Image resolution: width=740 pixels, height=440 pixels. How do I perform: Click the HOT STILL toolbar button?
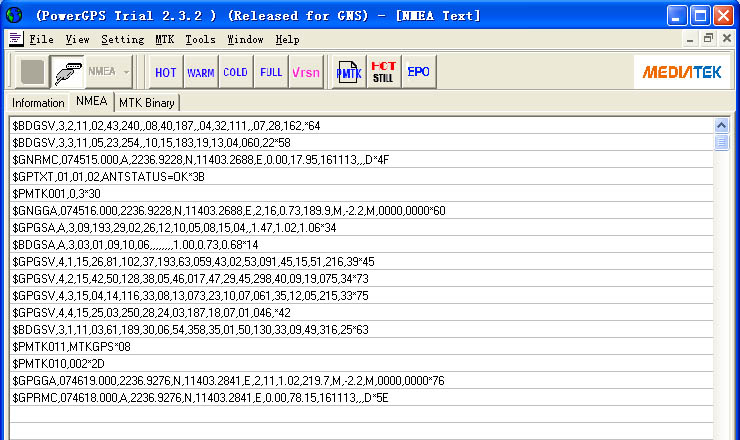click(x=383, y=72)
